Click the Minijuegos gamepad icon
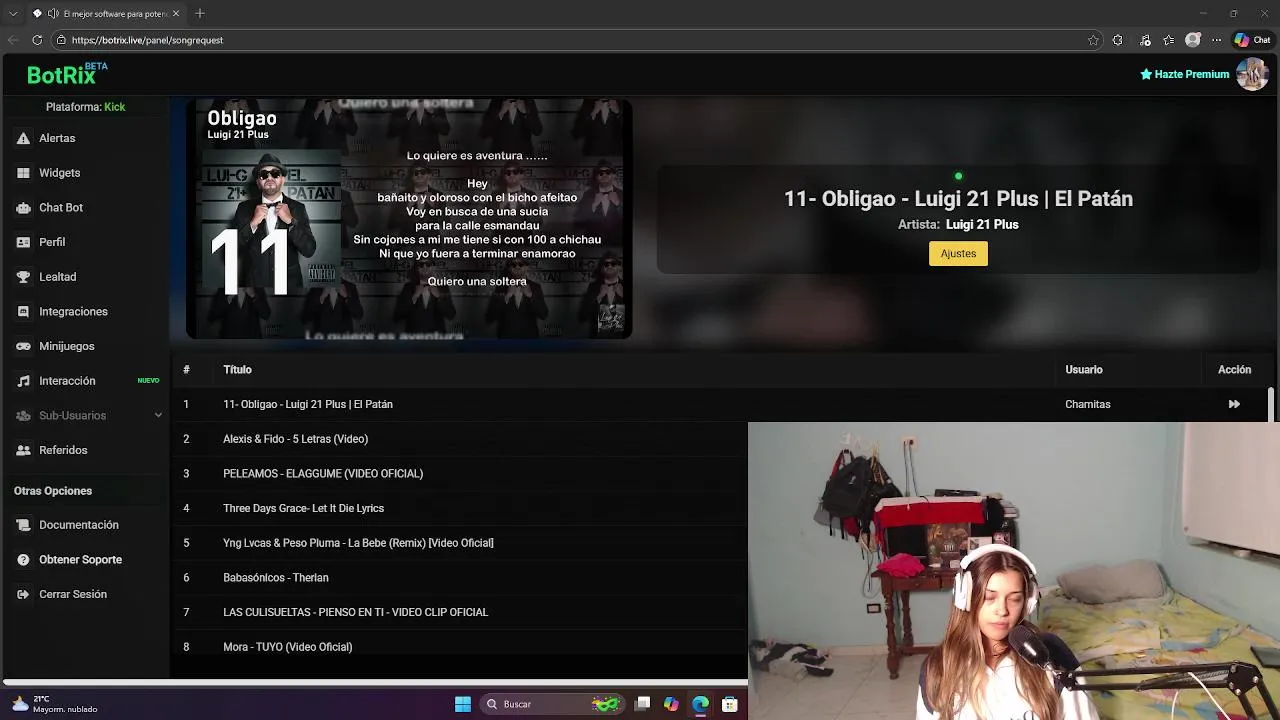 [23, 346]
